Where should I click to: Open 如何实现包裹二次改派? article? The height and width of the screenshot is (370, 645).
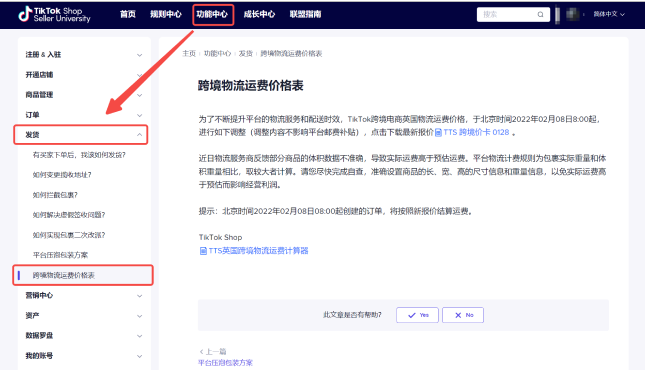[69, 235]
